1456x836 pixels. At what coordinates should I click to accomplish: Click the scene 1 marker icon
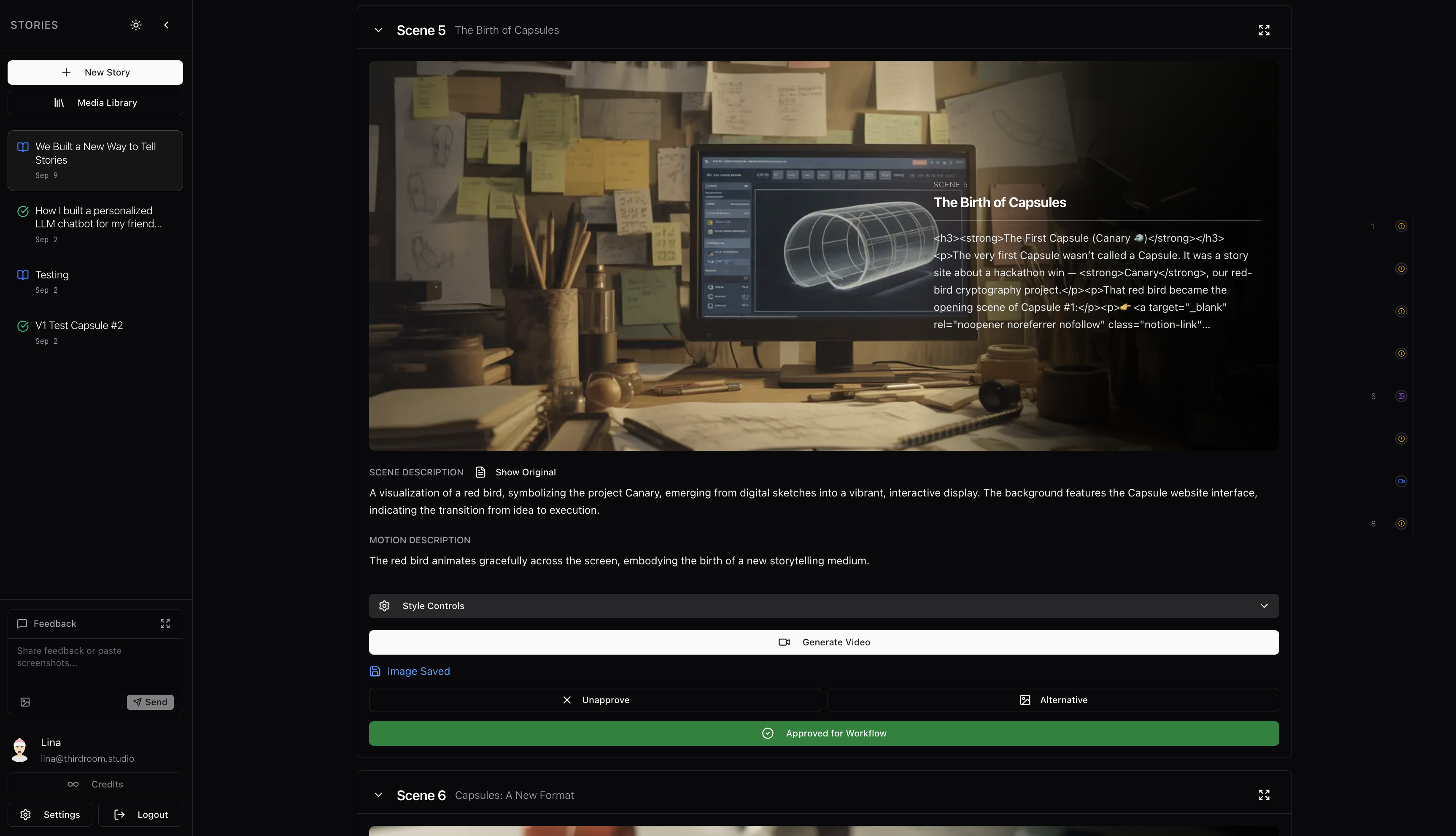point(1401,226)
